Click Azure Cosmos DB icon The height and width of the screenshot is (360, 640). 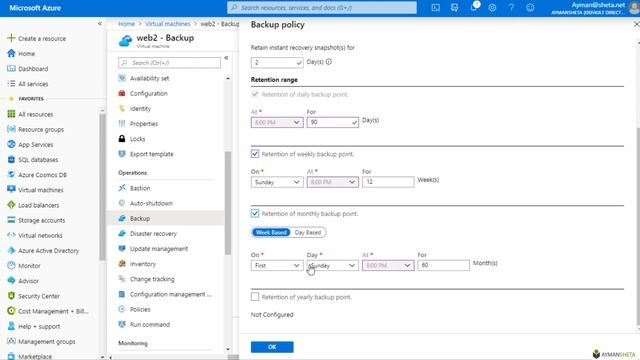point(11,174)
